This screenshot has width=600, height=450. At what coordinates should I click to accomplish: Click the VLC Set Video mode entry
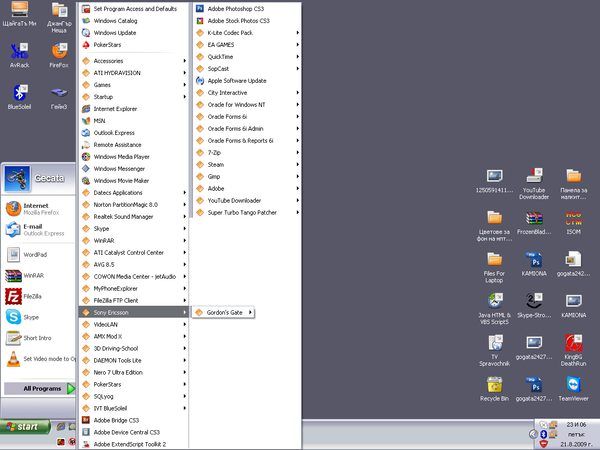tap(38, 359)
